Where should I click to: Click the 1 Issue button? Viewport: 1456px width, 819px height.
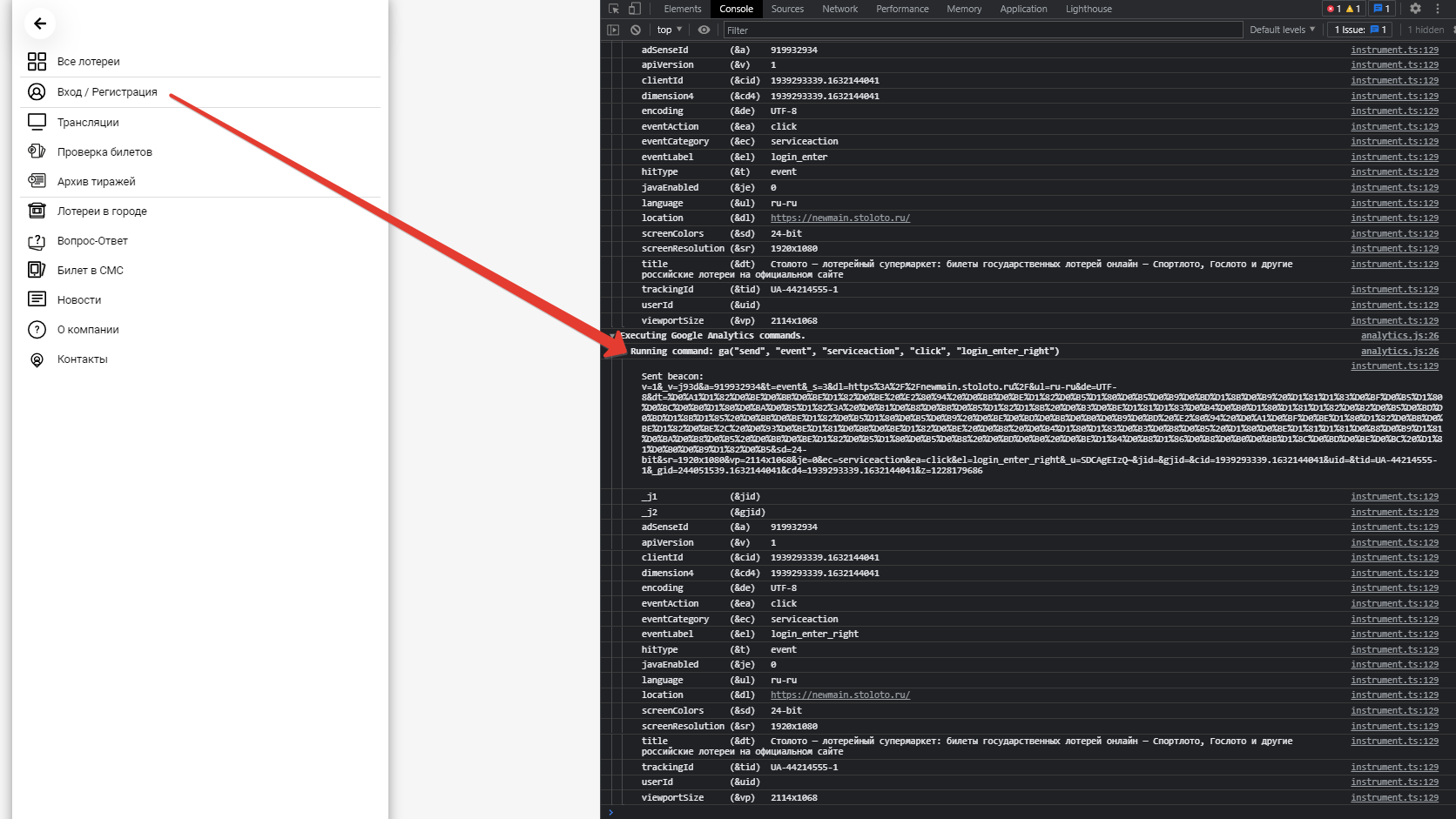point(1360,30)
